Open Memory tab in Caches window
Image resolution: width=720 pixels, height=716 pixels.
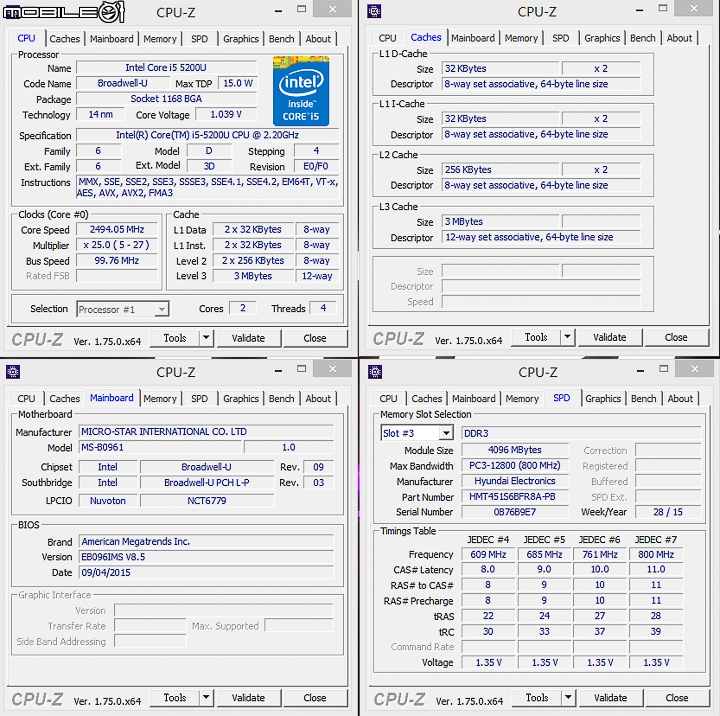[x=521, y=38]
